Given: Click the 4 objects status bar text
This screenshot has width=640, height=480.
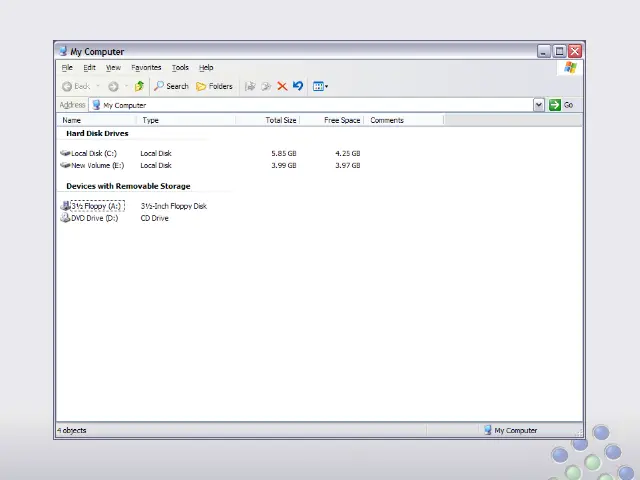Looking at the screenshot, I should (72, 430).
